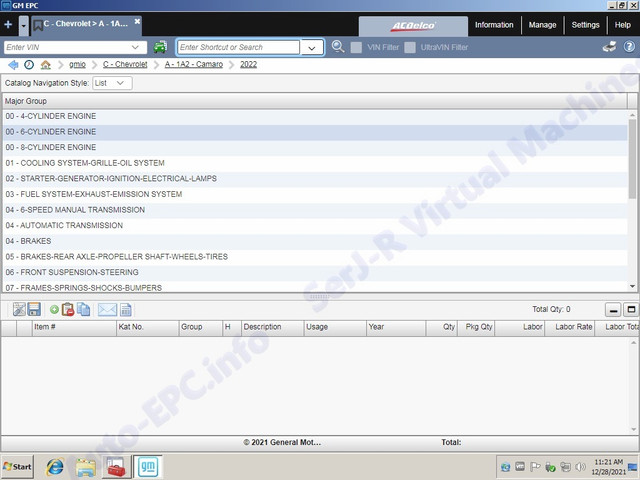This screenshot has height=480, width=640.
Task: Open the Settings menu
Action: tap(585, 25)
